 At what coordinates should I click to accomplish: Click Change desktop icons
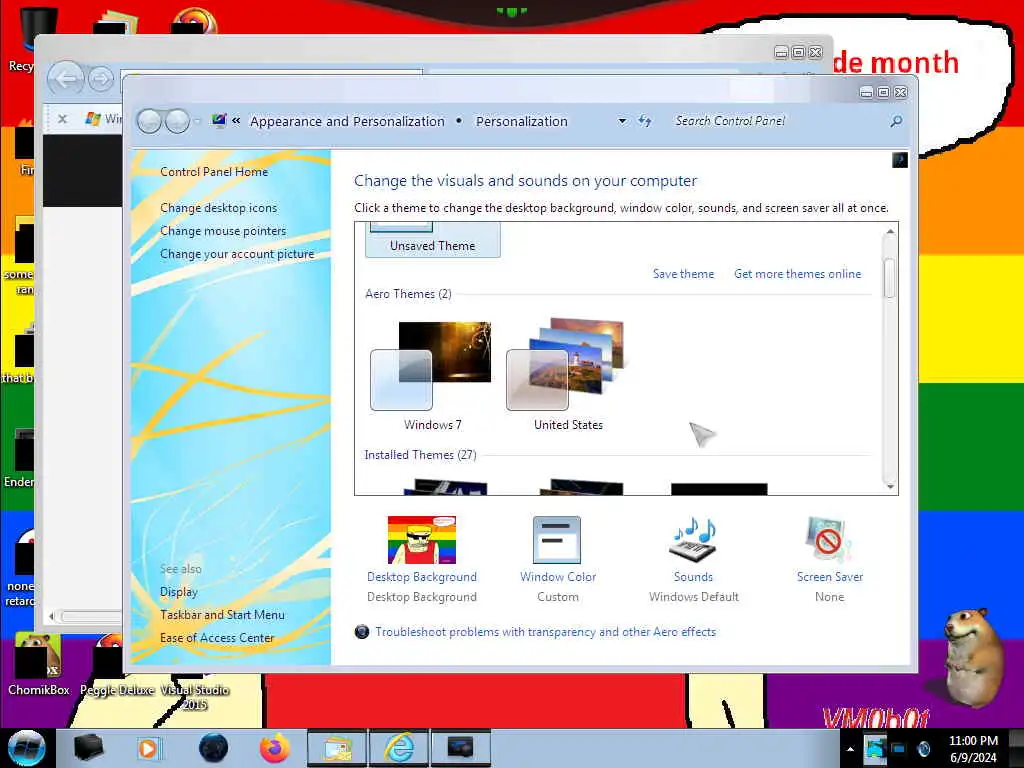(x=218, y=208)
